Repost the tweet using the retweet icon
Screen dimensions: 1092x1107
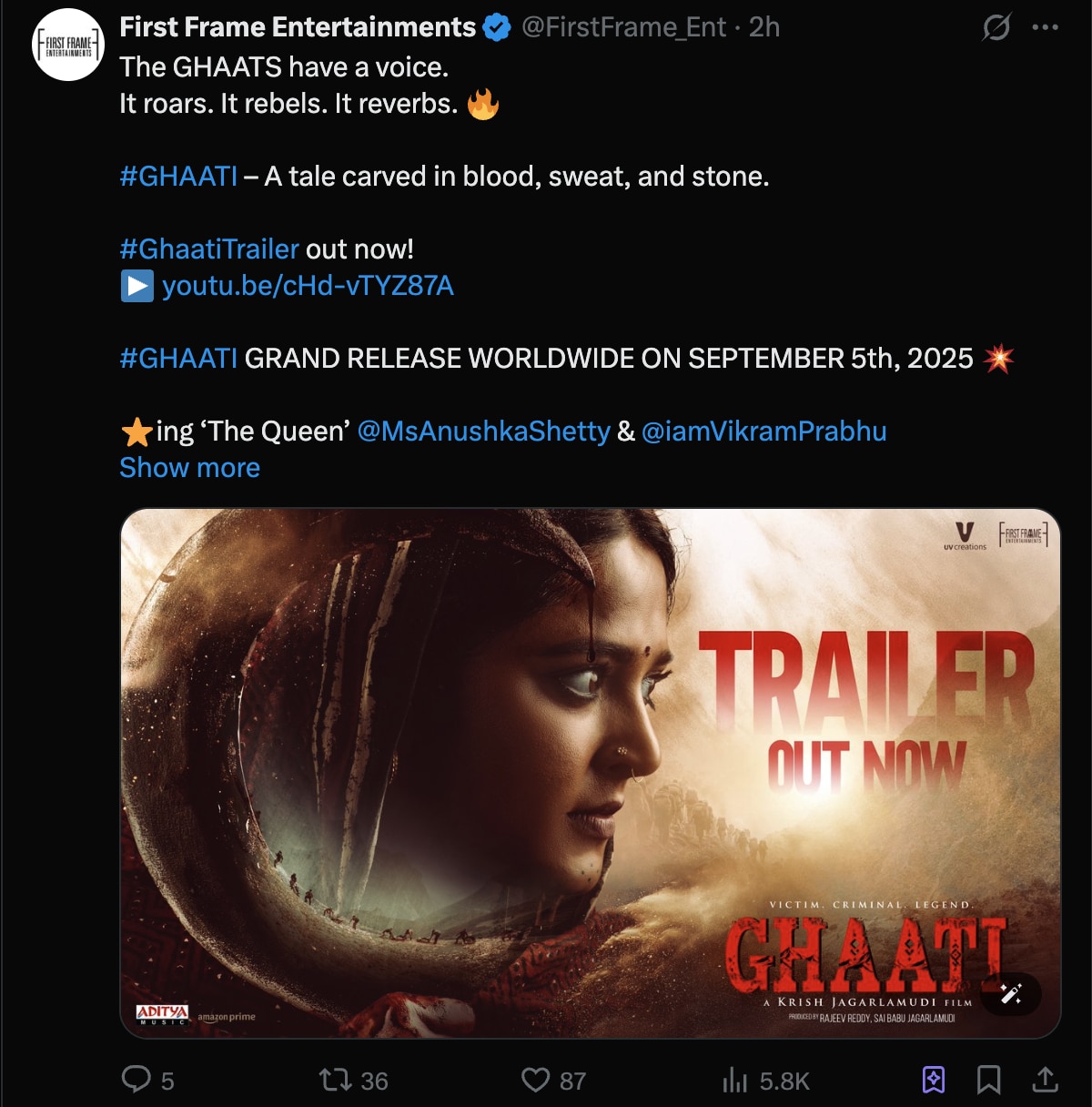tap(335, 1080)
